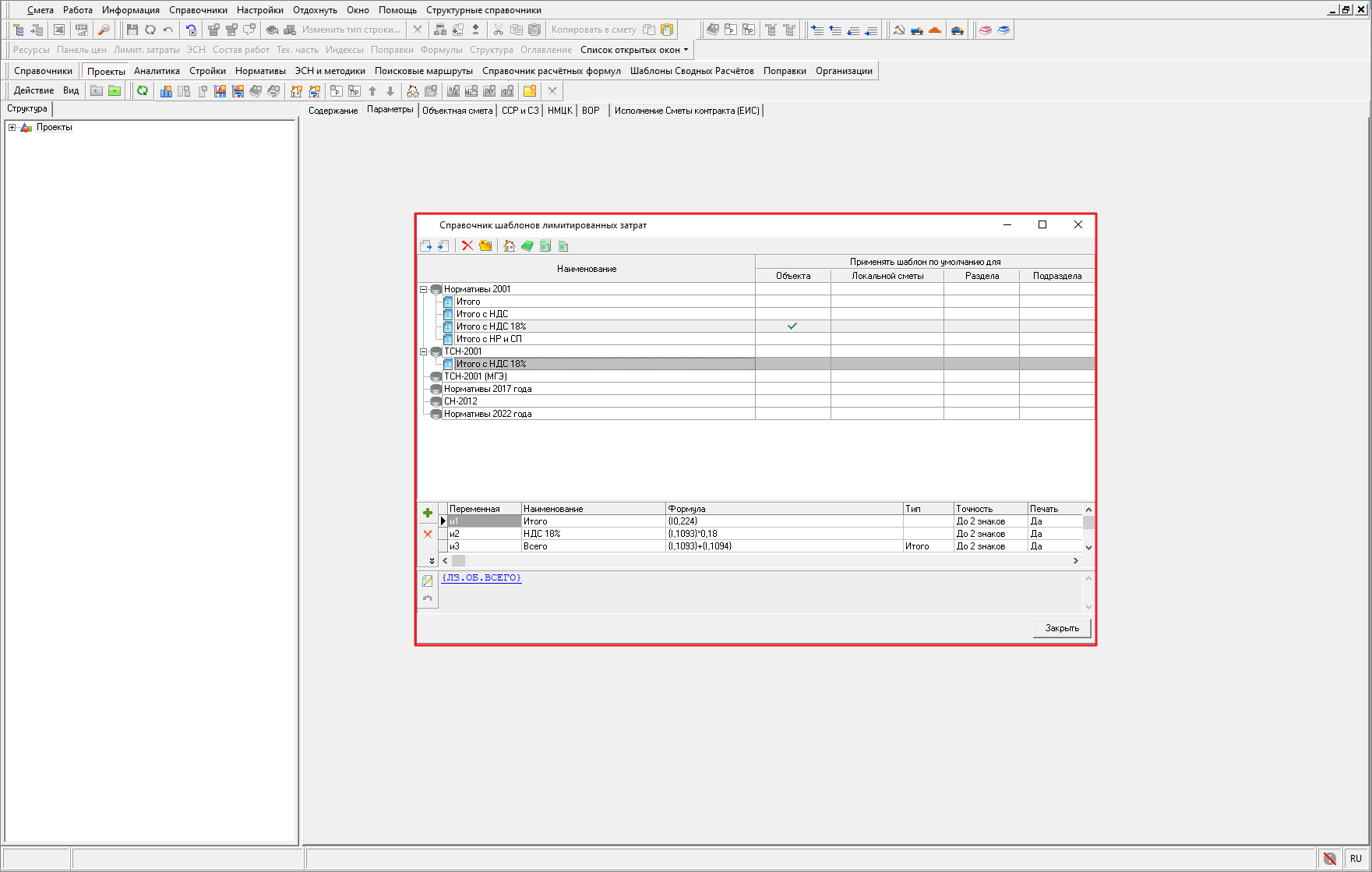
Task: Open the Смета menu
Action: click(41, 10)
